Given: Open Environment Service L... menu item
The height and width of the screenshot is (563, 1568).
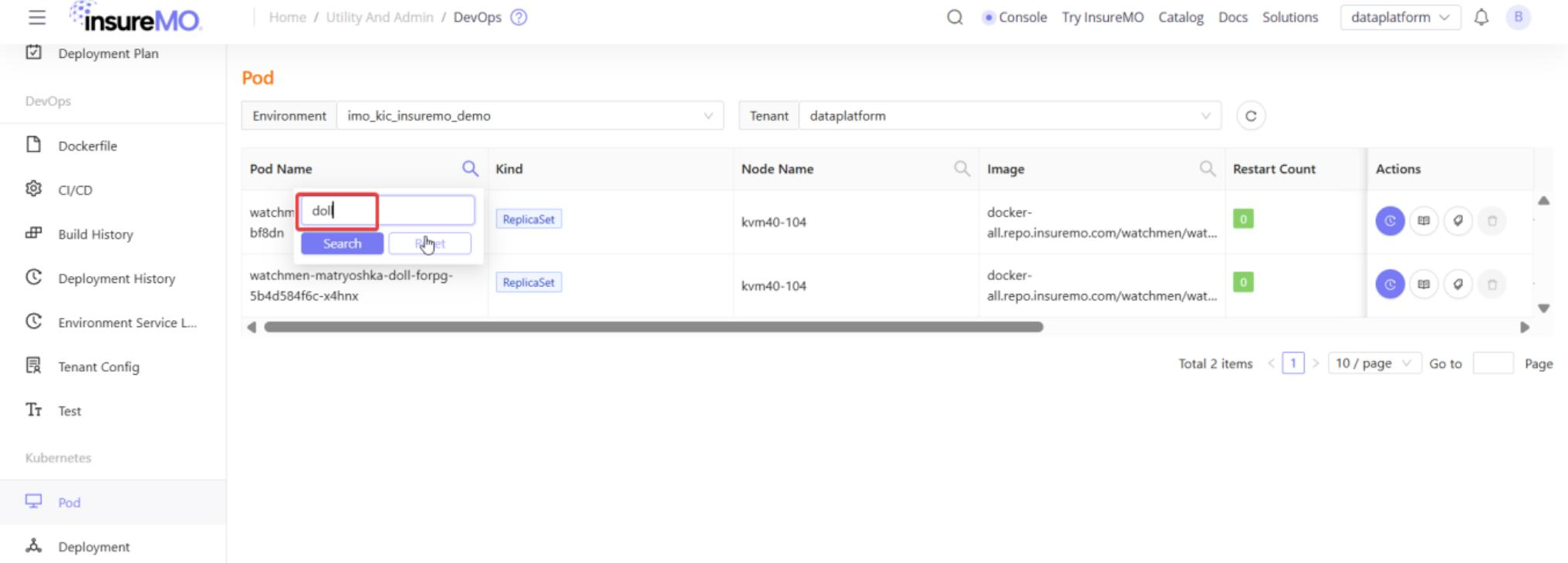Looking at the screenshot, I should pos(127,322).
